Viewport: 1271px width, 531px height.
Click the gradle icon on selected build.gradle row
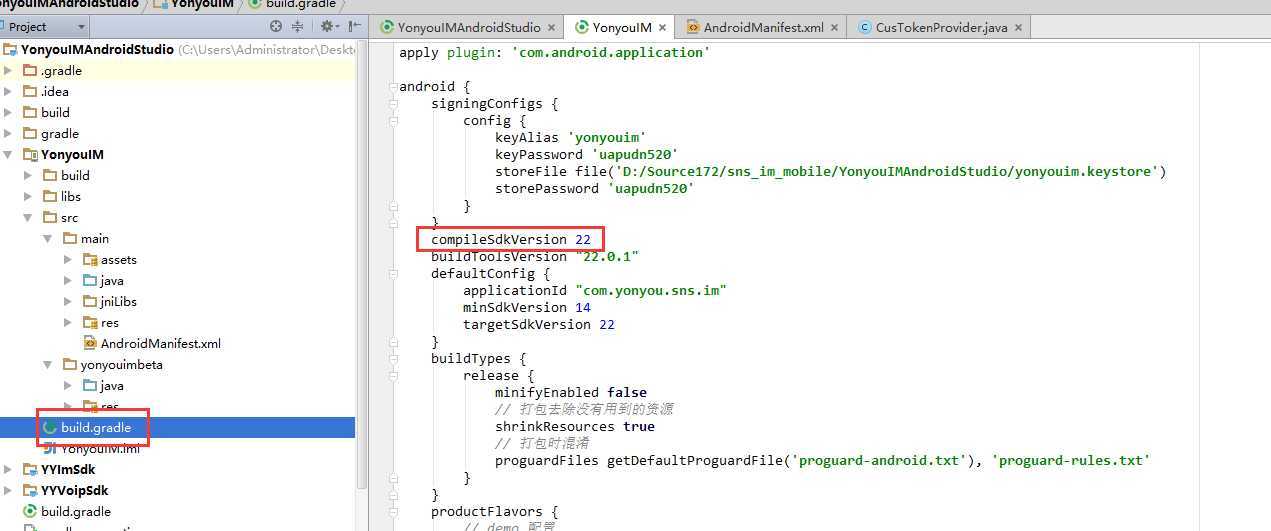[50, 428]
